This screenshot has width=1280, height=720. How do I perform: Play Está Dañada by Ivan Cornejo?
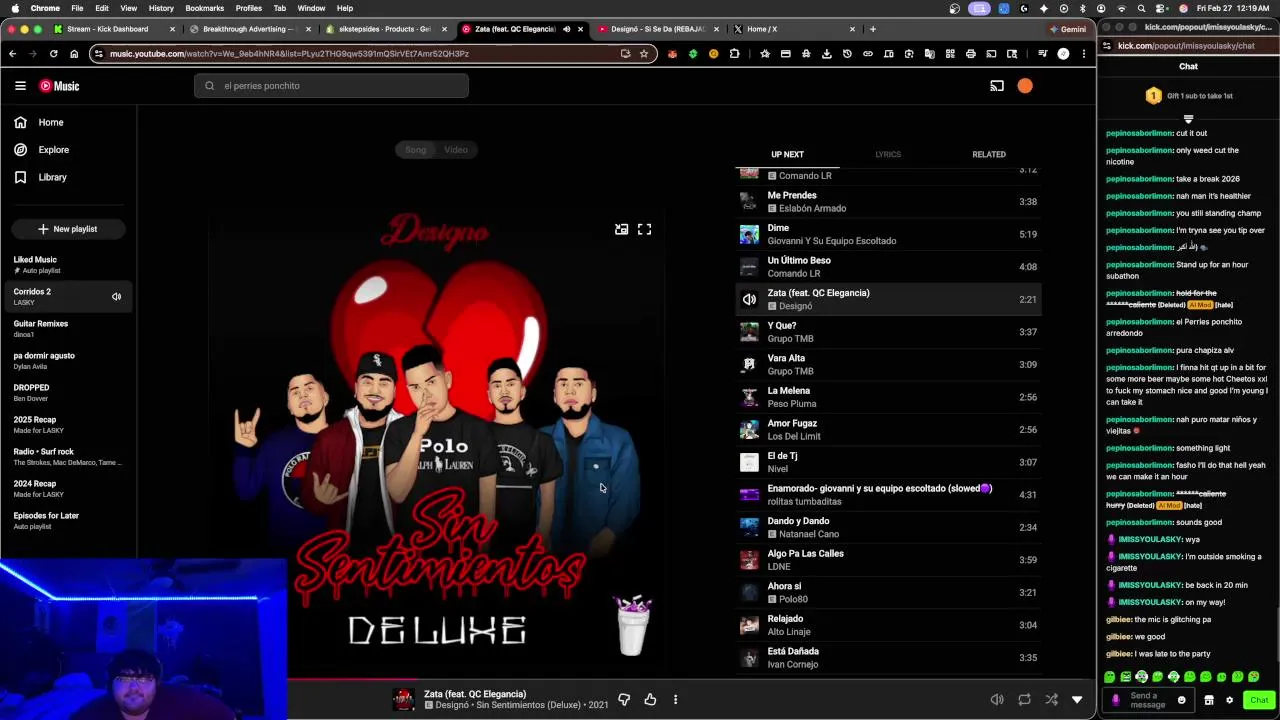click(x=888, y=657)
